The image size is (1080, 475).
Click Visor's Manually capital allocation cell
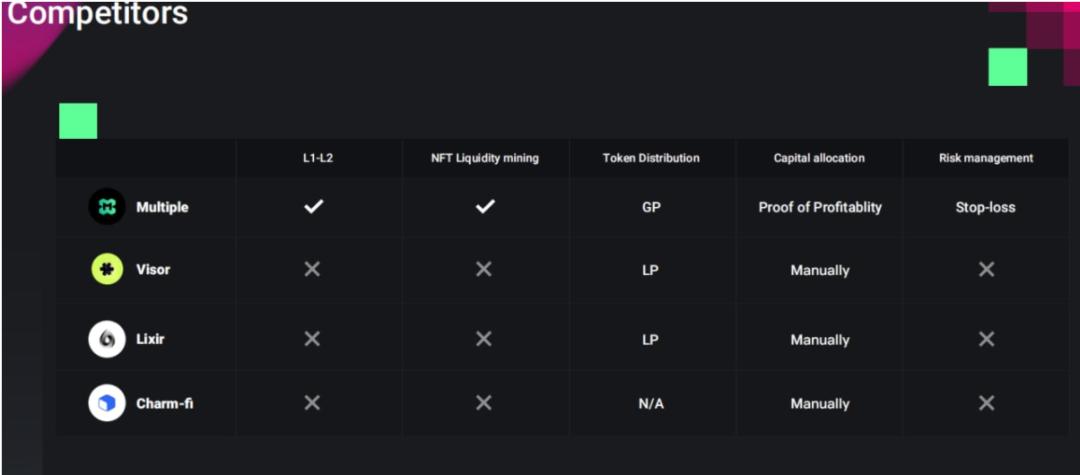(x=820, y=271)
